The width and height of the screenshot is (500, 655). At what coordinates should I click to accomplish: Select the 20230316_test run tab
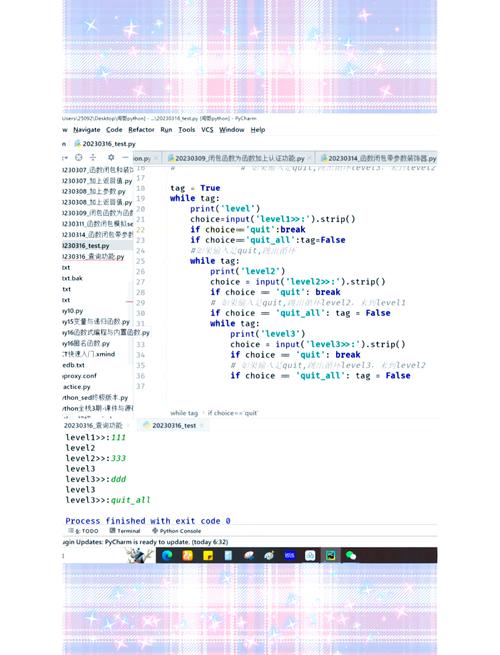pos(174,425)
